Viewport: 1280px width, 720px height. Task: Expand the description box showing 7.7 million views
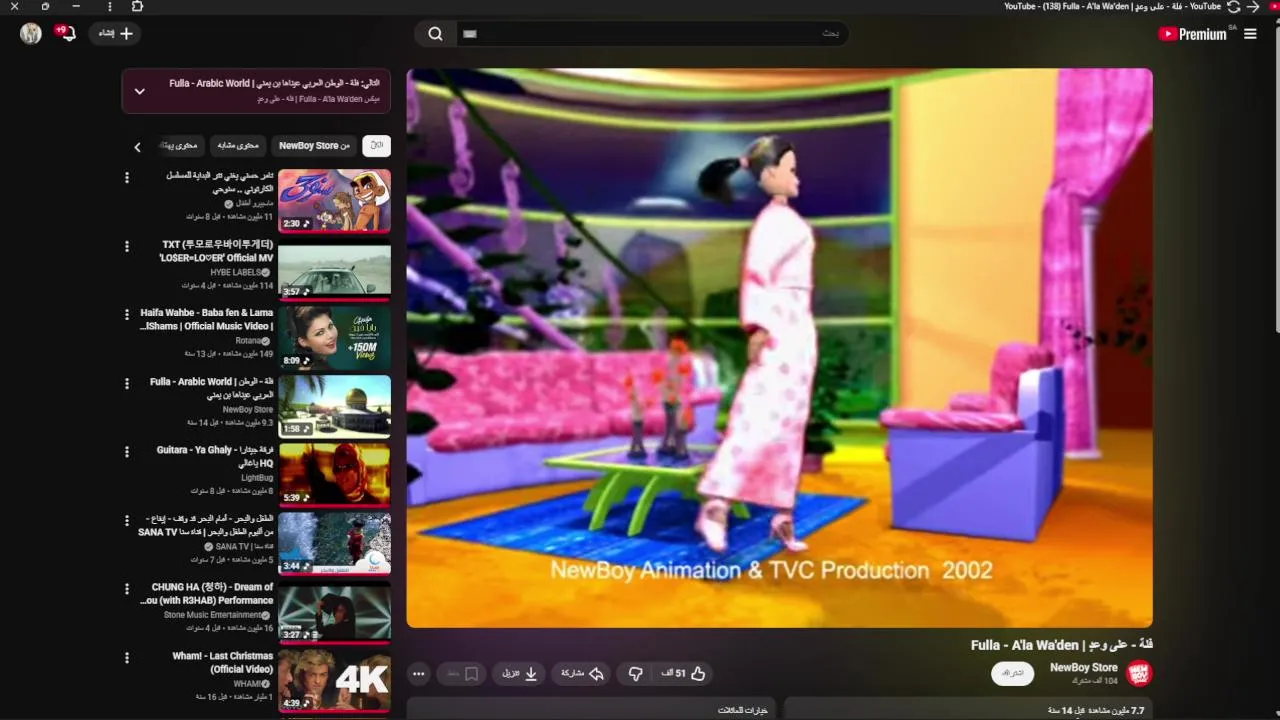(x=968, y=710)
